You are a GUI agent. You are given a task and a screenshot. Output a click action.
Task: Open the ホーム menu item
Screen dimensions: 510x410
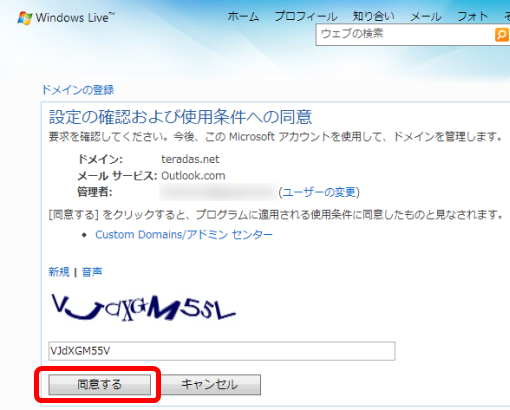point(243,16)
